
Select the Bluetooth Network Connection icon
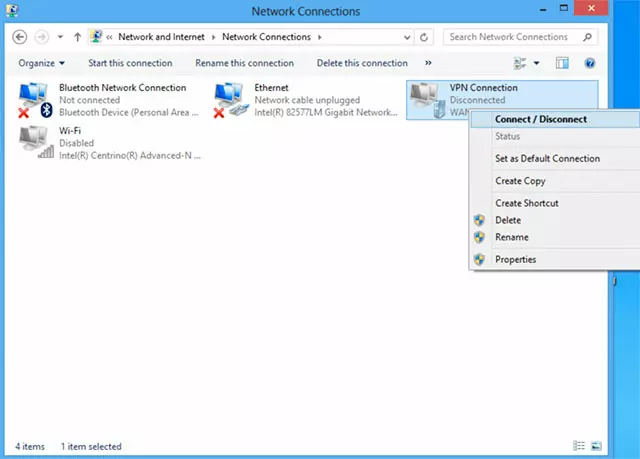(x=36, y=98)
